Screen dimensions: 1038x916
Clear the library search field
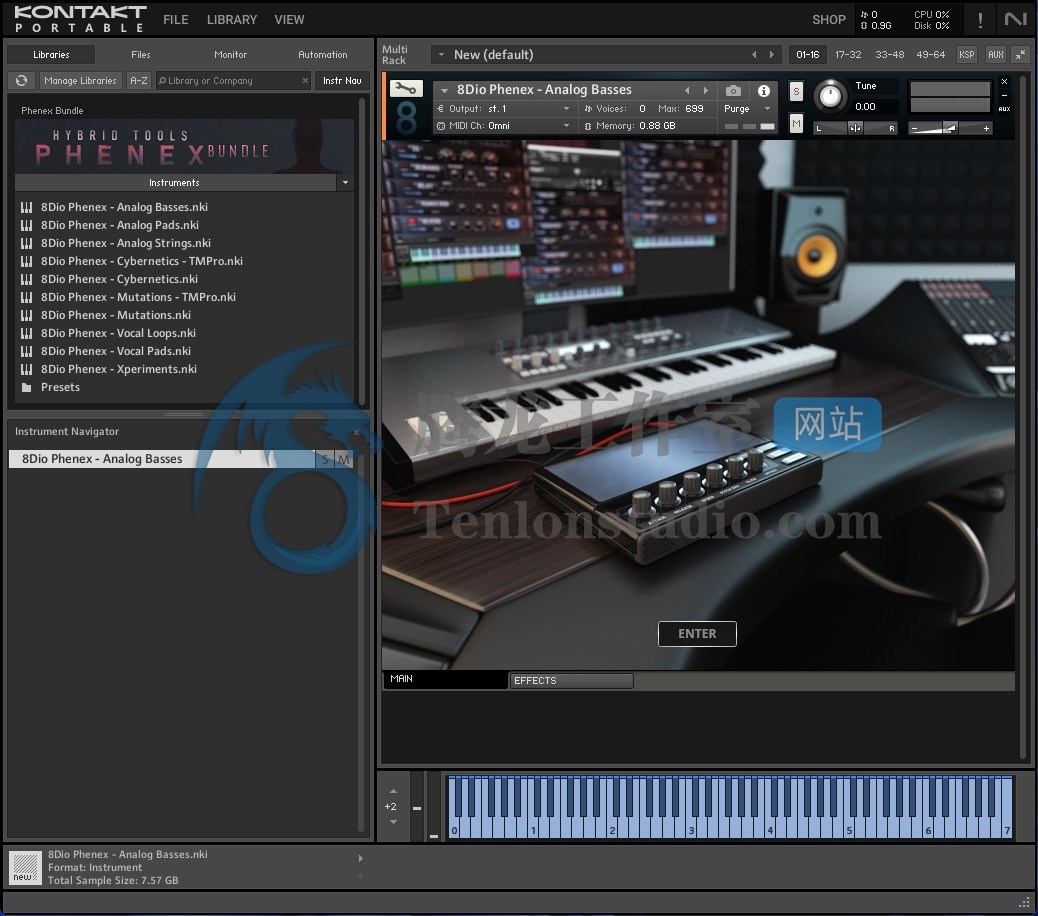305,81
